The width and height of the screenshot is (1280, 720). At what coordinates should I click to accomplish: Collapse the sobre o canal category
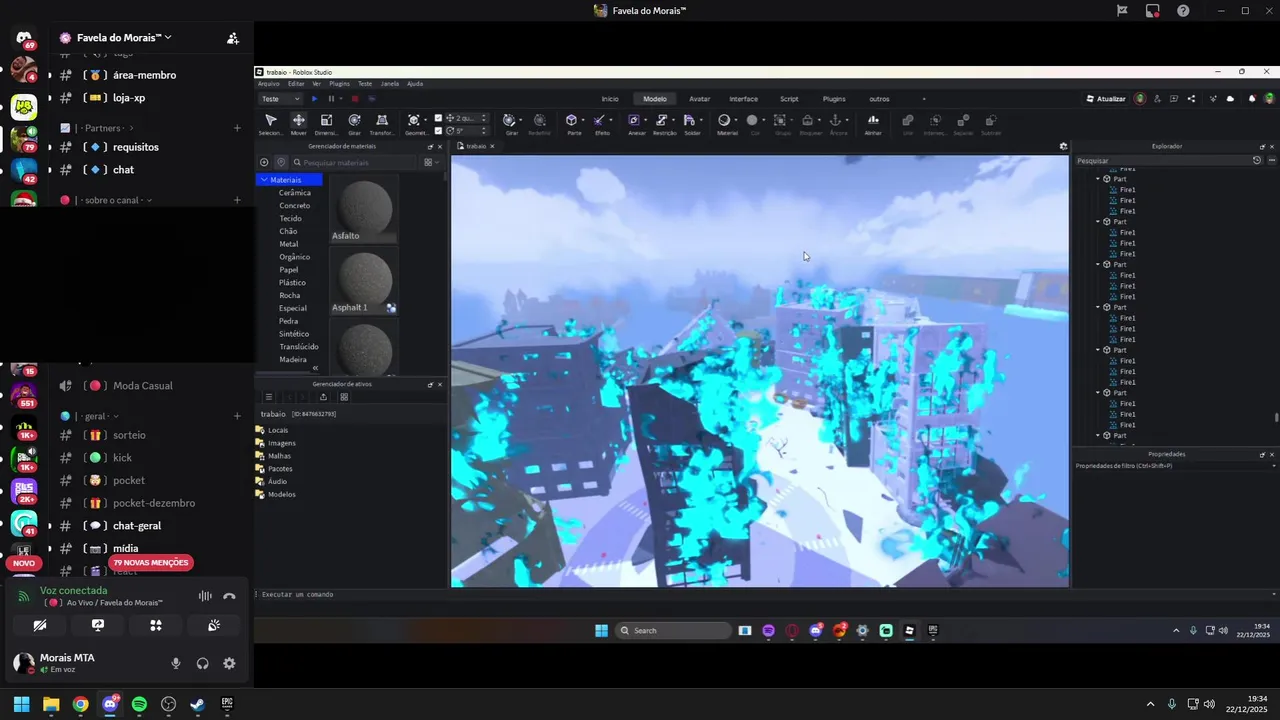pyautogui.click(x=106, y=200)
